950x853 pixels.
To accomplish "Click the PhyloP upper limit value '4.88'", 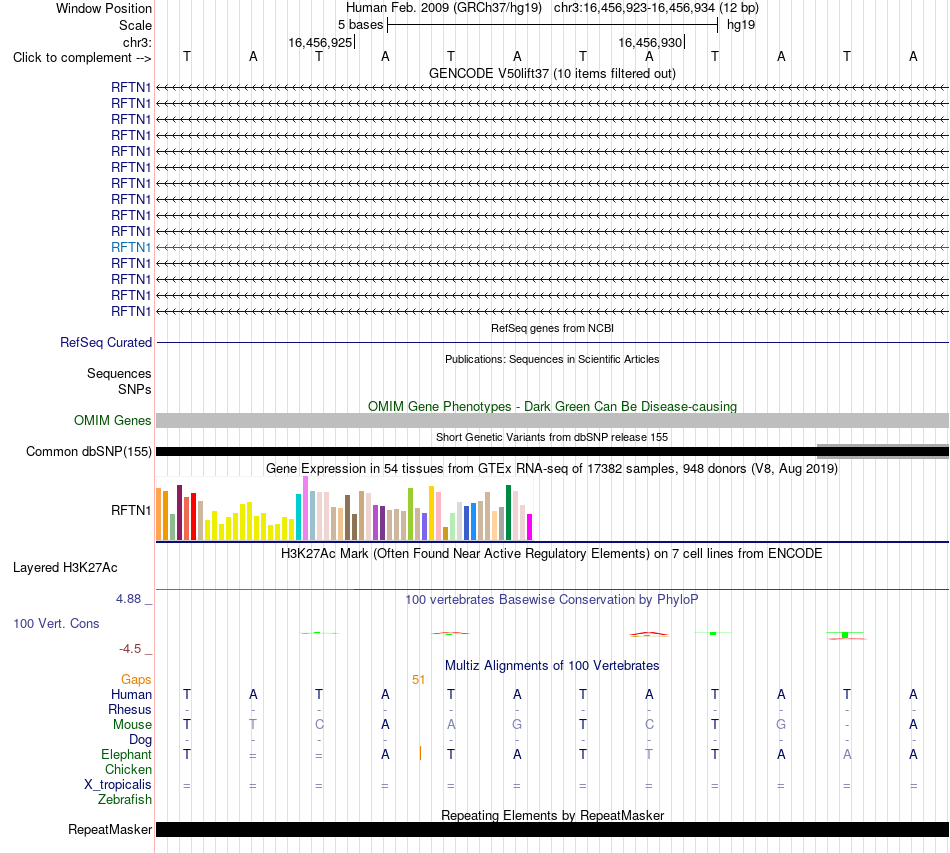I will [x=128, y=599].
